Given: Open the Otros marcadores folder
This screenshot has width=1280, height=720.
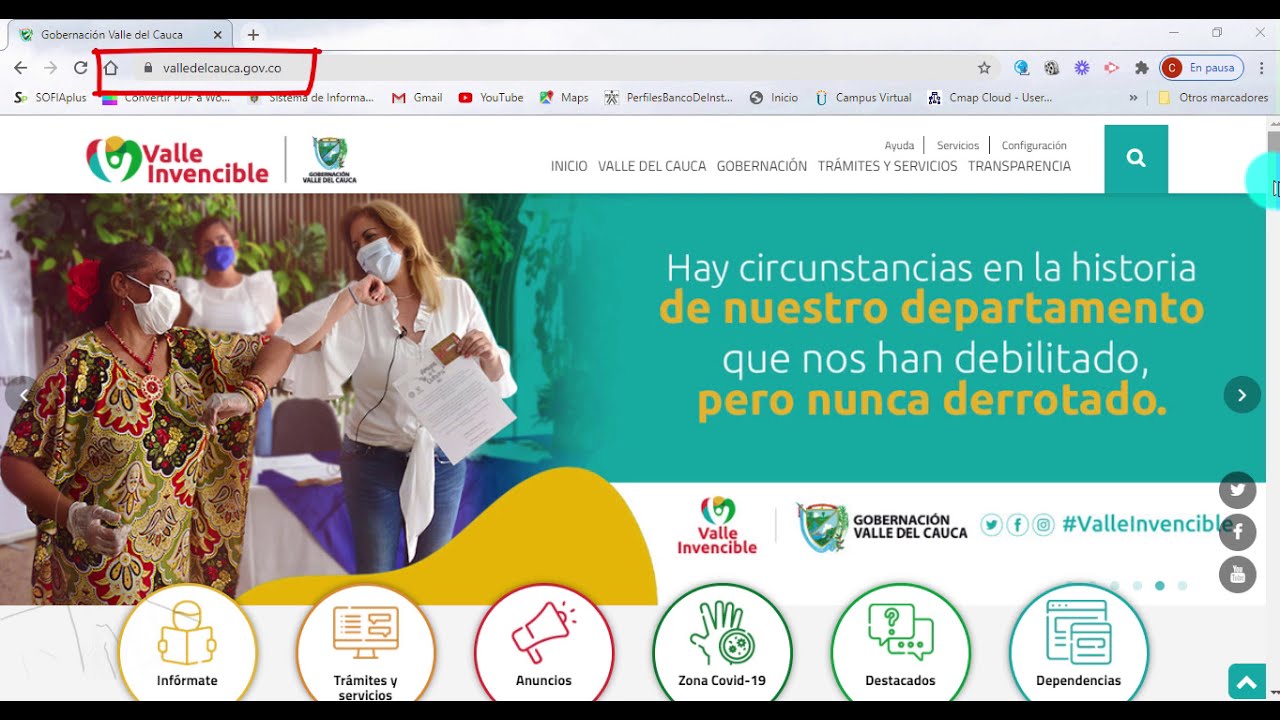Looking at the screenshot, I should coord(1213,98).
